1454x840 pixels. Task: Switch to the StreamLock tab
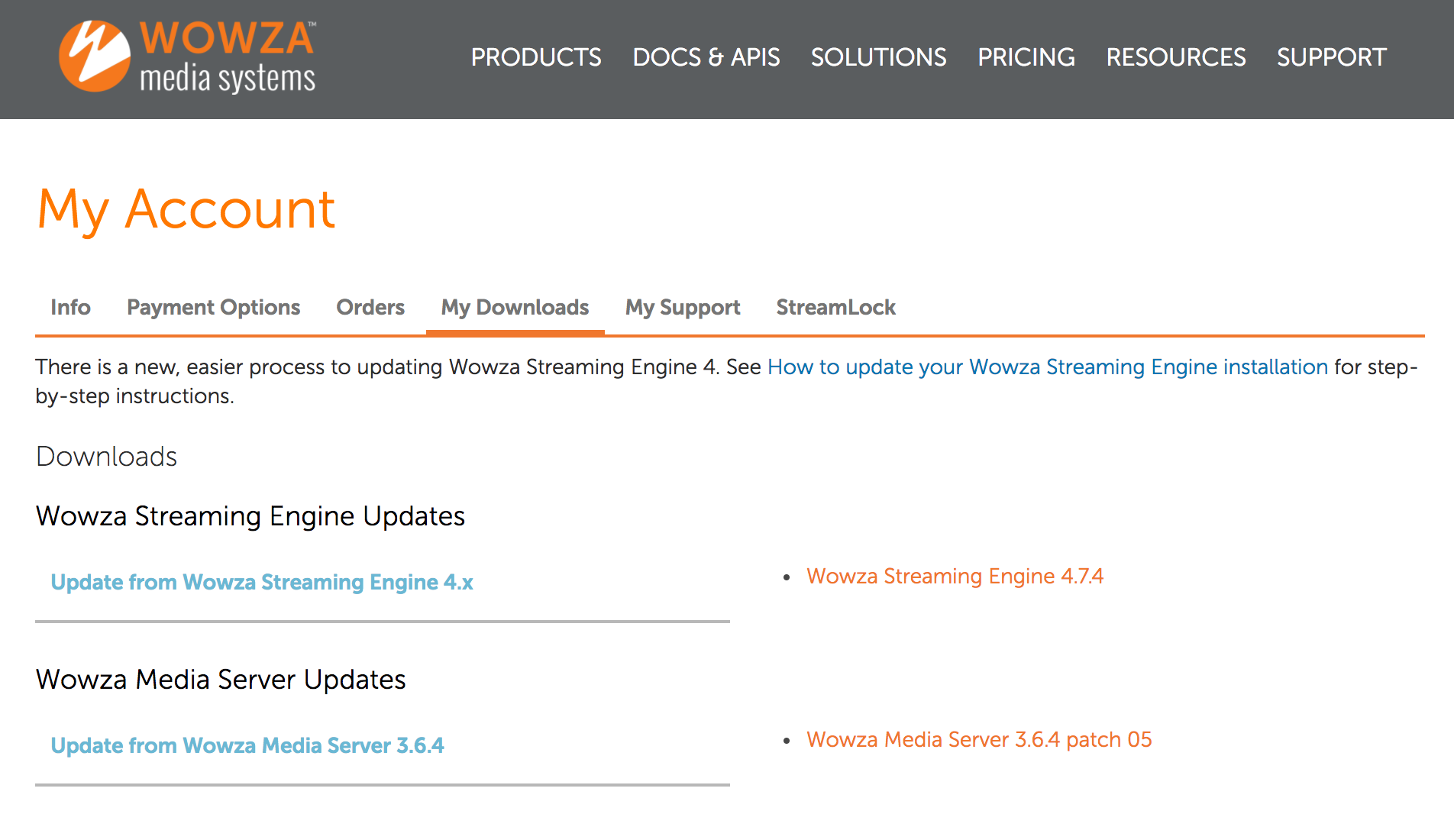(835, 307)
